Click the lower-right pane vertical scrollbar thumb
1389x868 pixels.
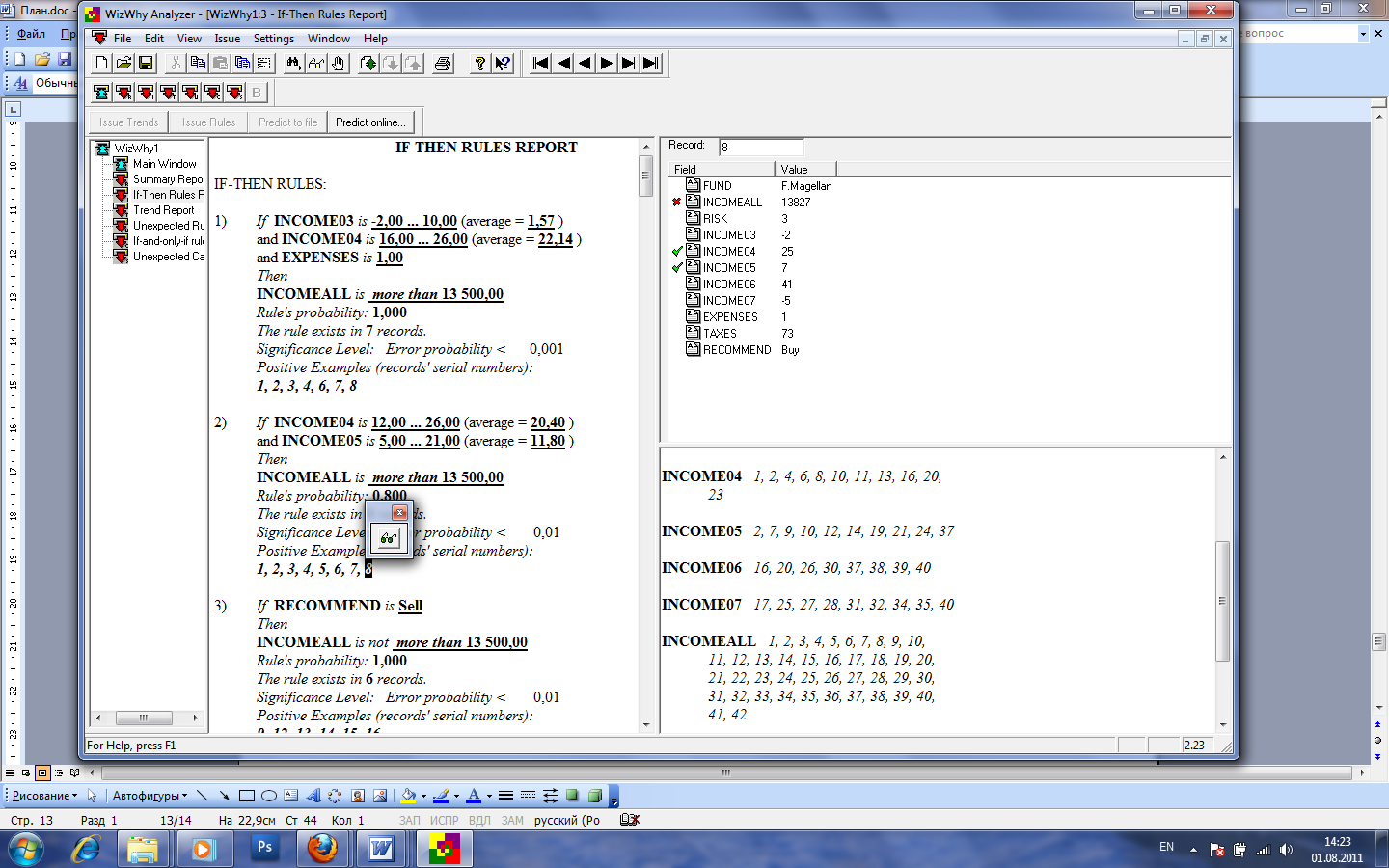[x=1222, y=600]
